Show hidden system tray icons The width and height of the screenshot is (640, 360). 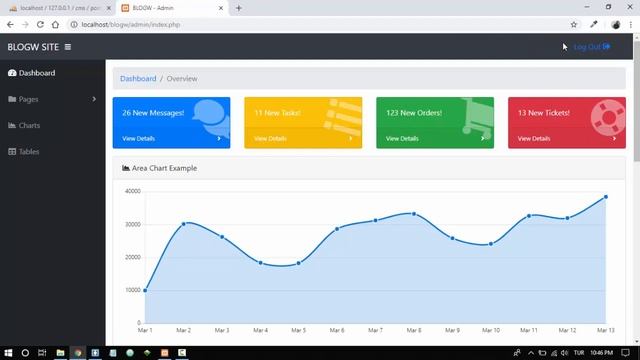click(x=531, y=353)
